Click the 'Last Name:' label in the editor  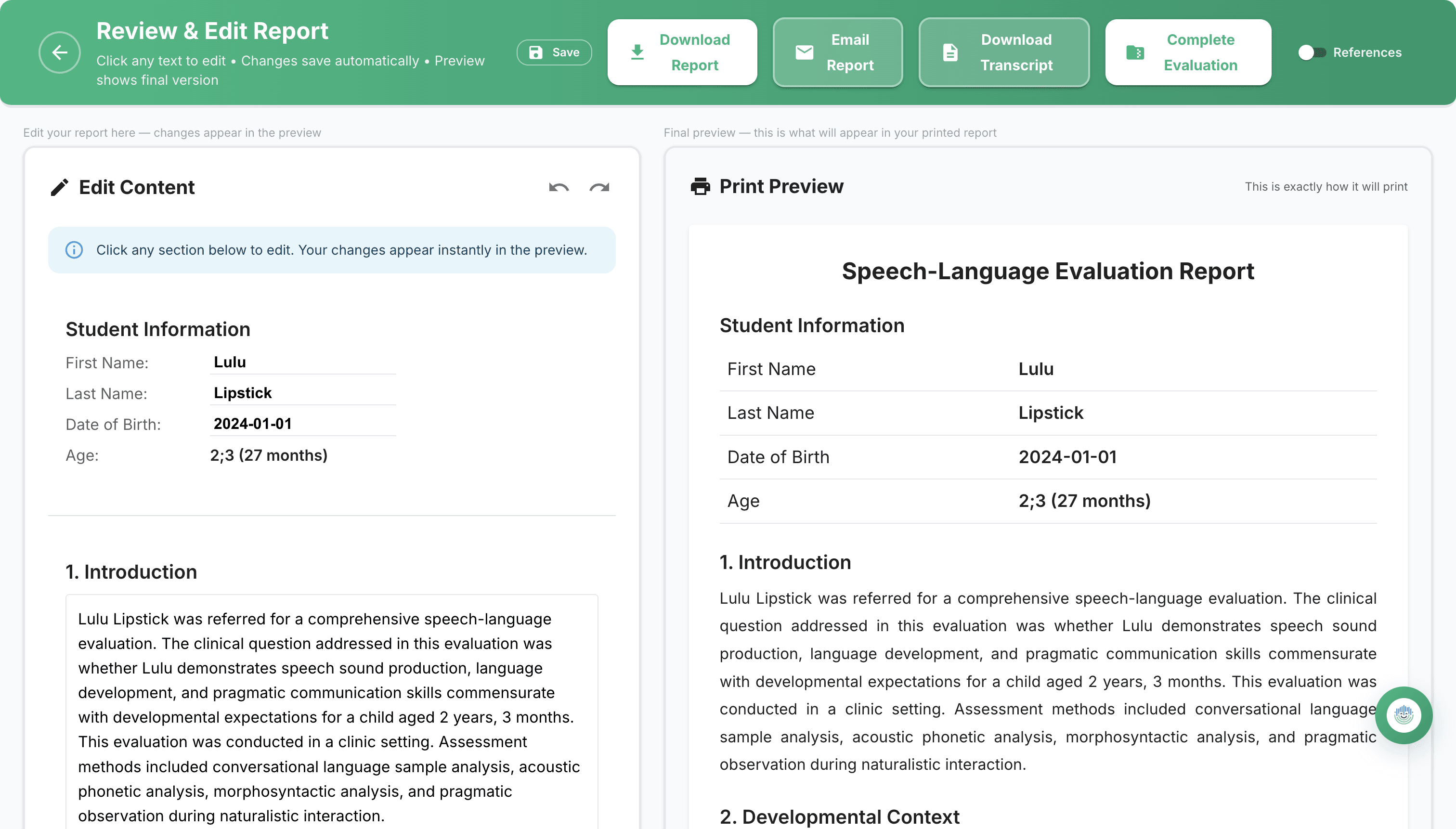point(106,393)
